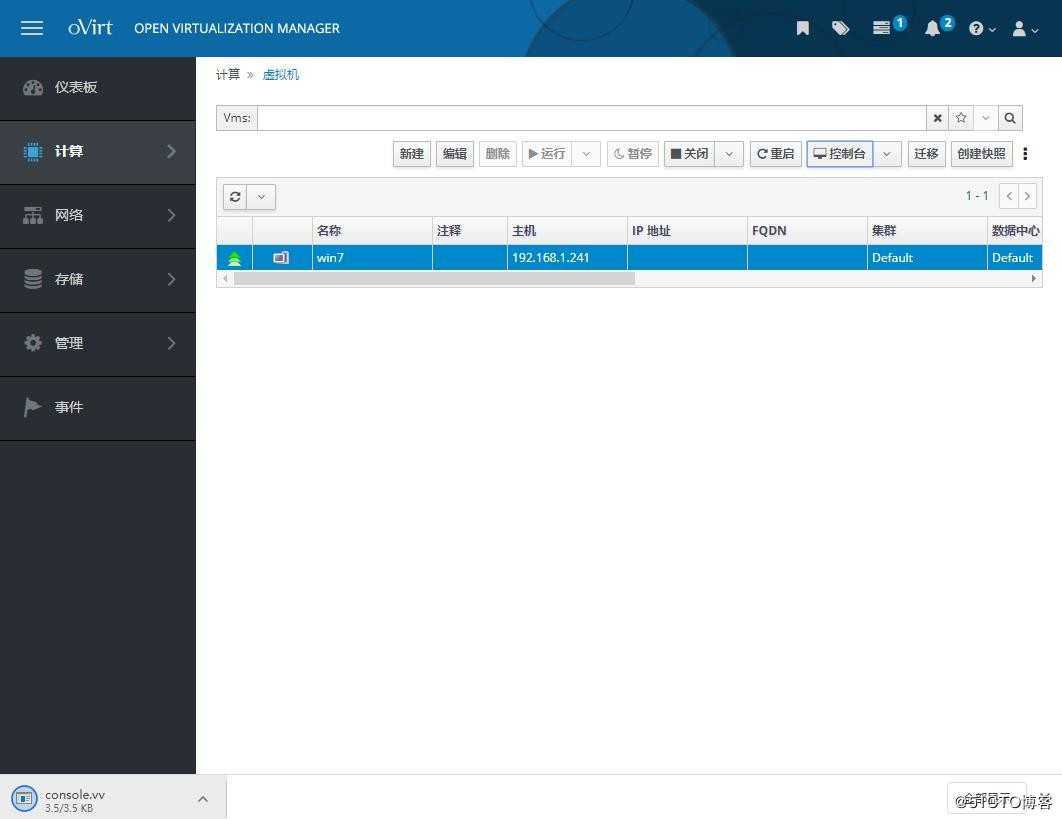Refresh the VM list
Screen dimensions: 1062x819
pos(235,197)
